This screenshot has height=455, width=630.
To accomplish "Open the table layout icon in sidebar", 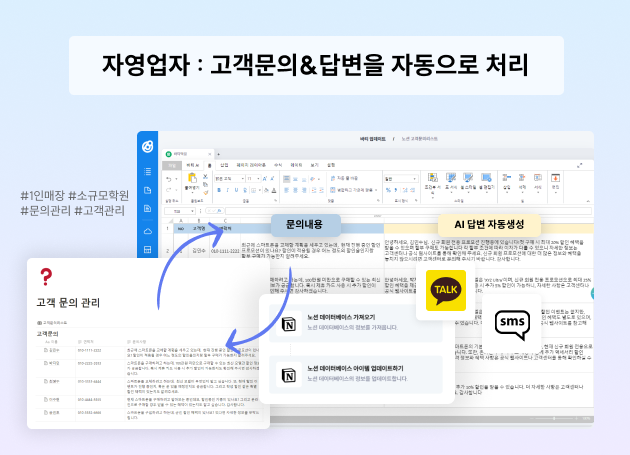I will (x=147, y=250).
